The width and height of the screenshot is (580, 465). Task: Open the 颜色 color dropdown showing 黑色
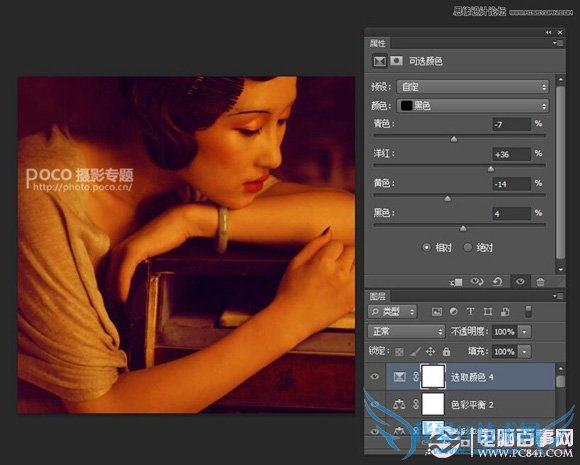pos(473,106)
